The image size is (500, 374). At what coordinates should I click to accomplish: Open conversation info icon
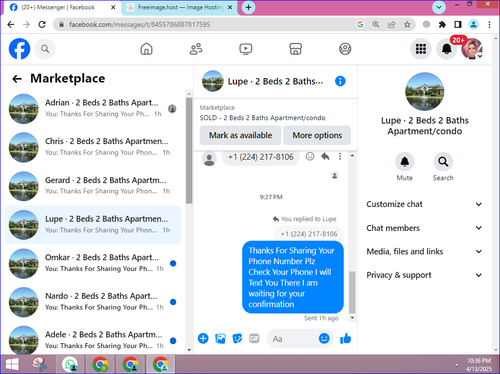point(340,81)
